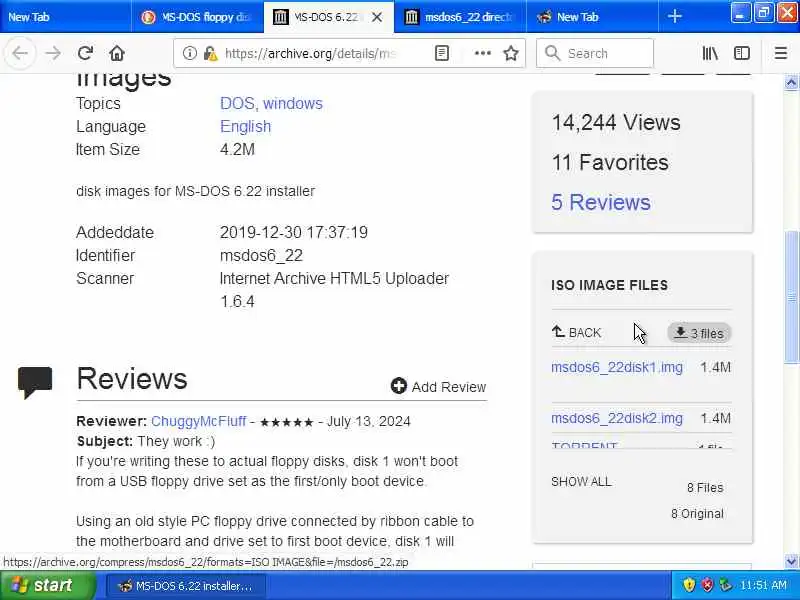
Task: Open a new tab with plus button
Action: (x=674, y=16)
